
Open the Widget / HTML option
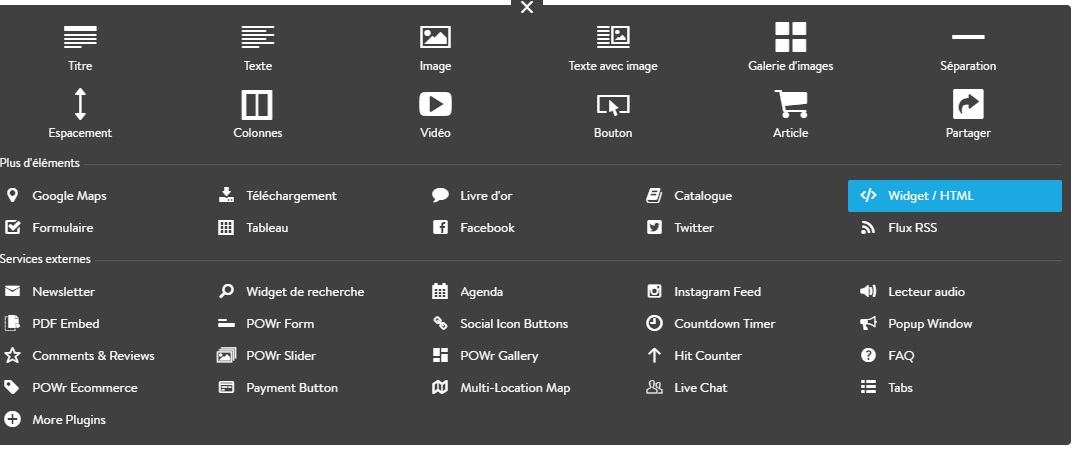click(x=954, y=196)
